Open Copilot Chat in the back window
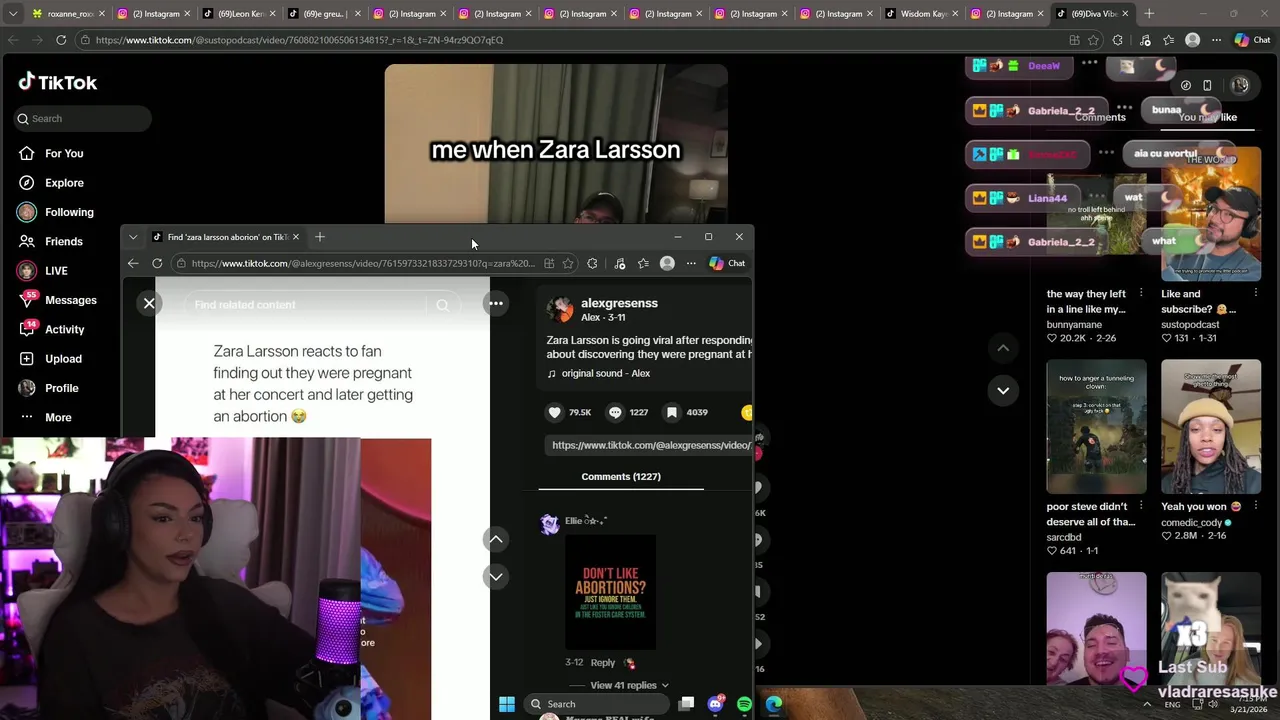The width and height of the screenshot is (1280, 720). pos(1253,40)
